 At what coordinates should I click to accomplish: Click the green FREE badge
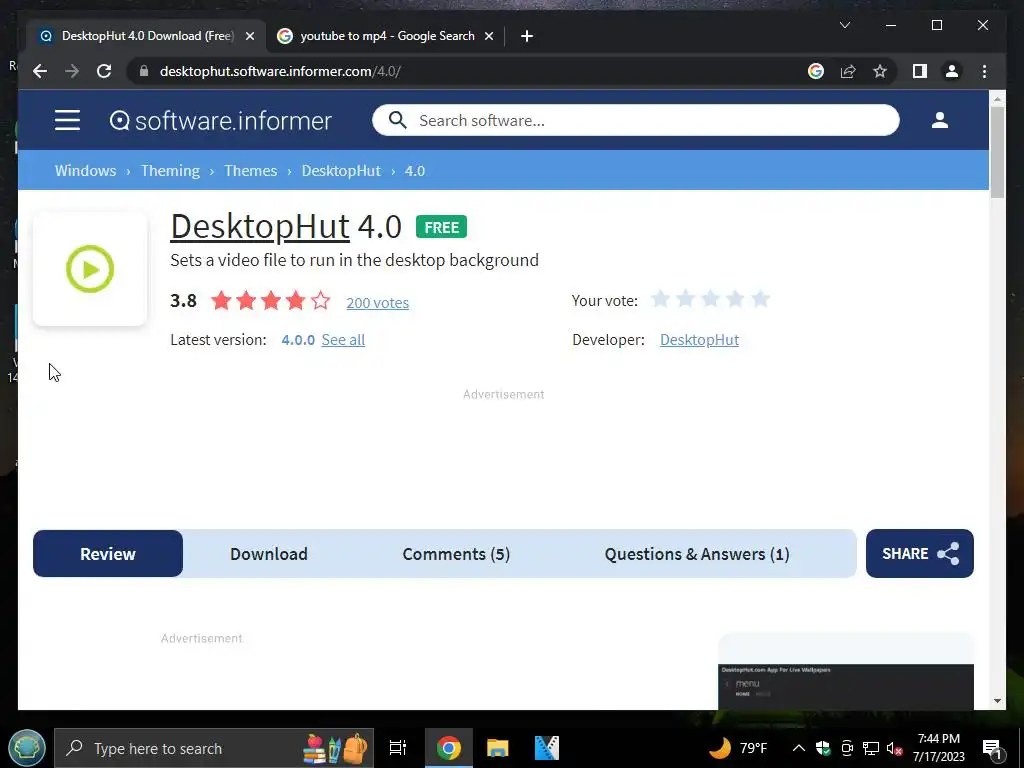pyautogui.click(x=441, y=227)
